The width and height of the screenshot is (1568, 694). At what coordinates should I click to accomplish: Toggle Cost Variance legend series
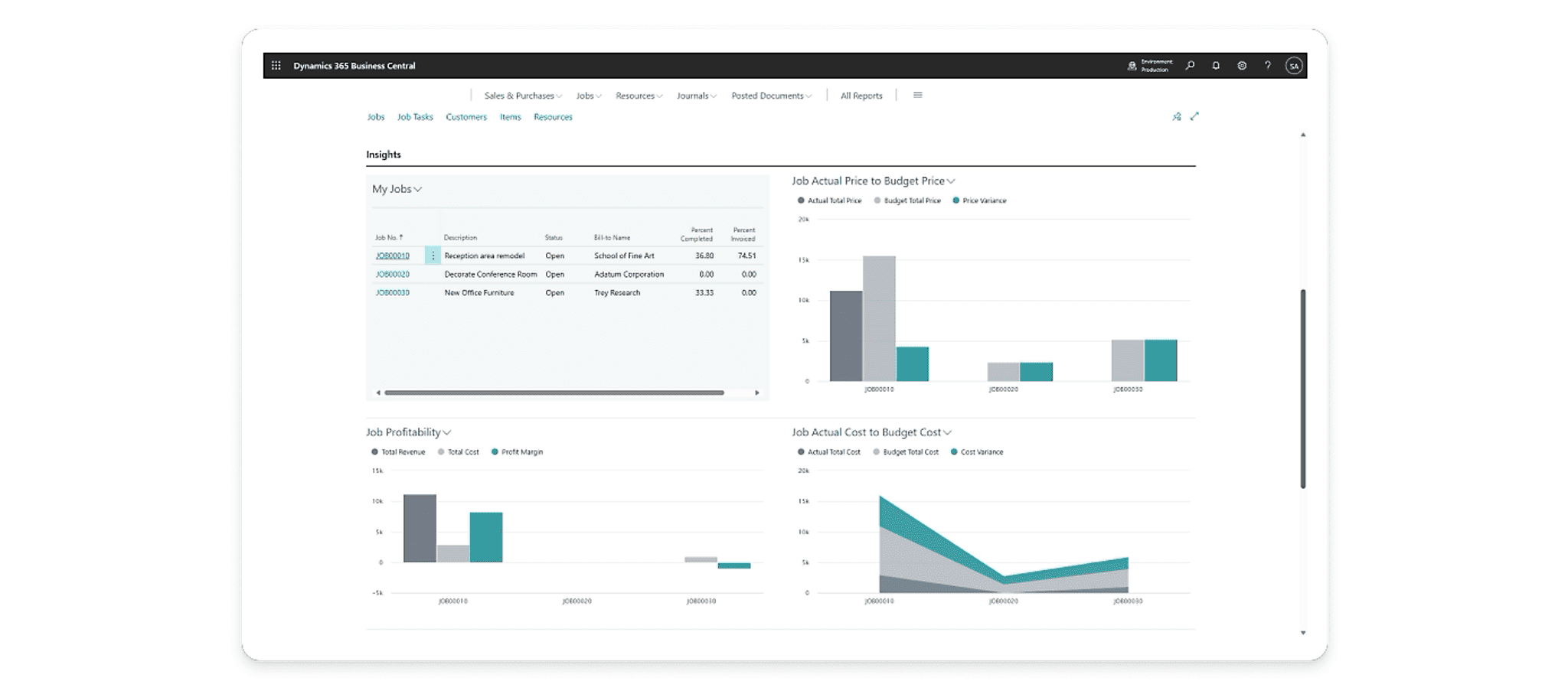coord(977,452)
